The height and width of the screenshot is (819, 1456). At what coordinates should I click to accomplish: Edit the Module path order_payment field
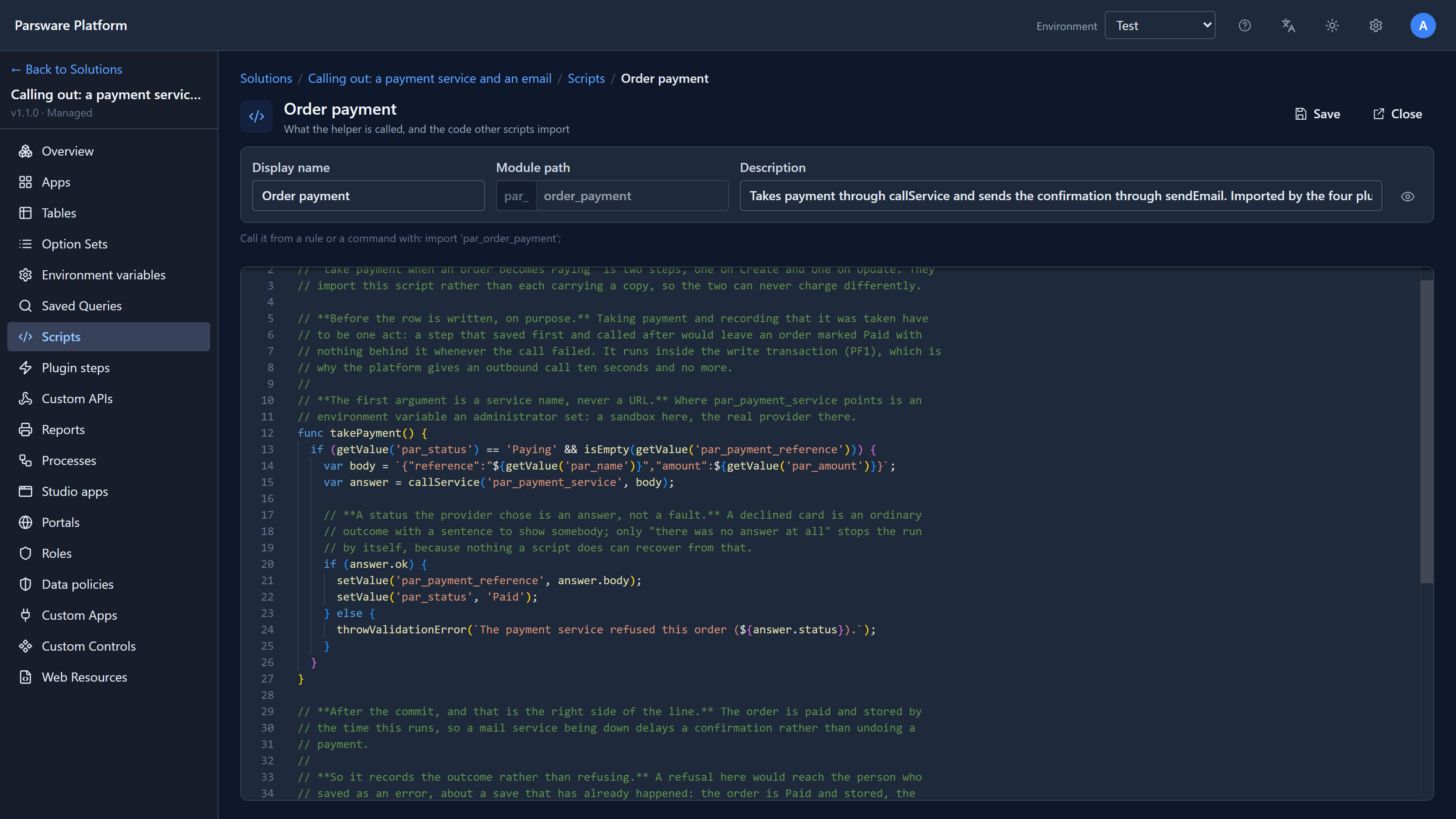point(632,196)
